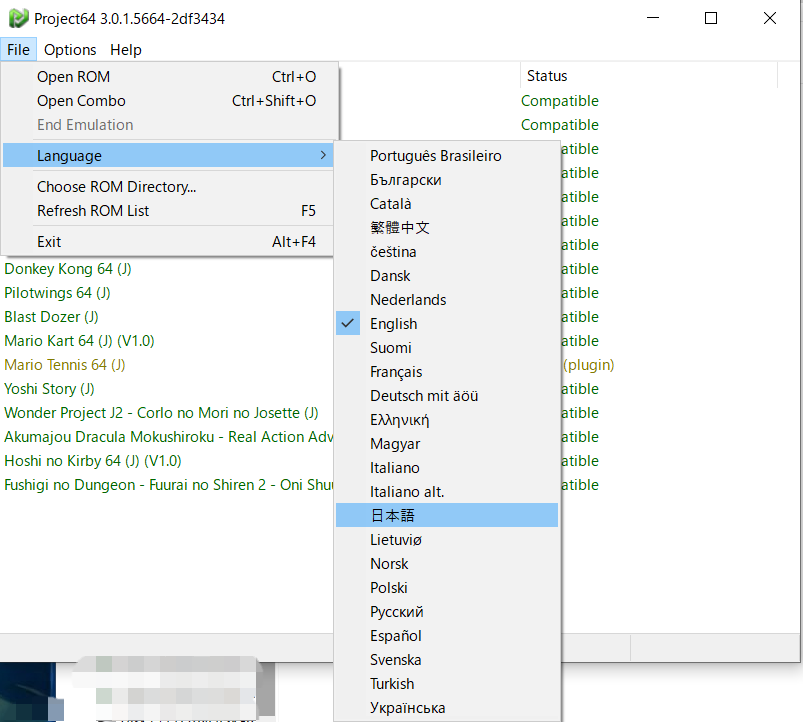
Task: Select Mario Tennis 64 (J) ROM
Action: [65, 365]
